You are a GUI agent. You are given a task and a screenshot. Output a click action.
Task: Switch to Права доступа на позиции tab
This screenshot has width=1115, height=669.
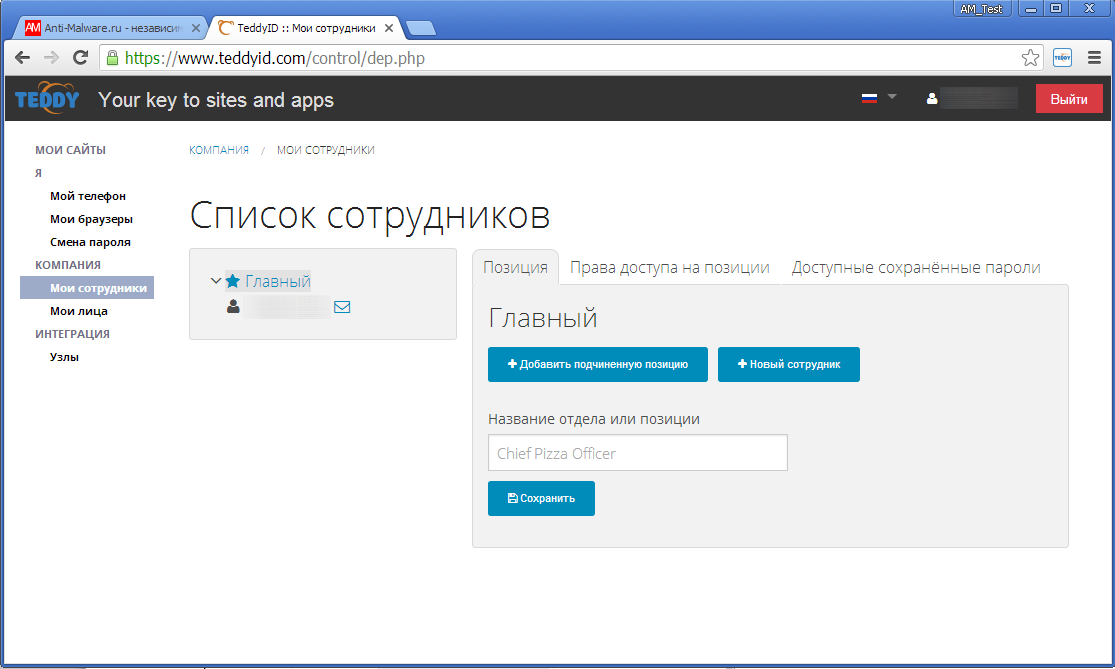670,267
